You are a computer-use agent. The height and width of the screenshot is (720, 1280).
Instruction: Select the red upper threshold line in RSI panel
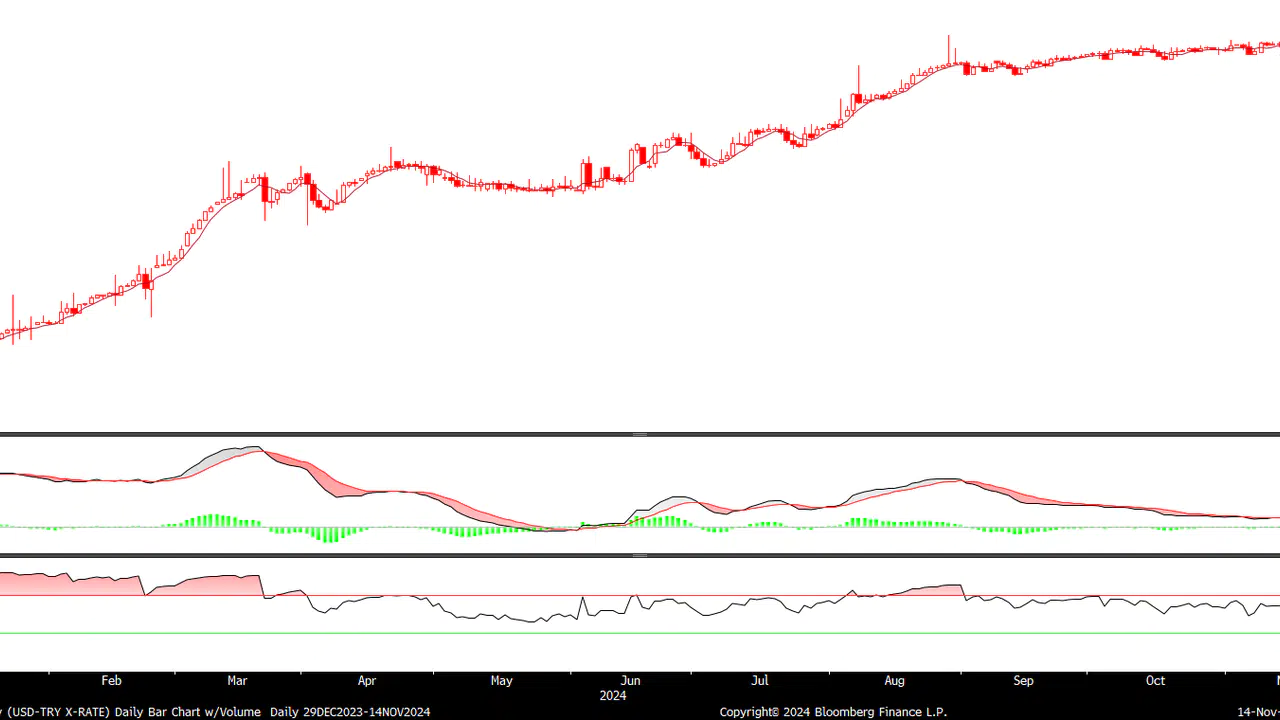[x=640, y=596]
